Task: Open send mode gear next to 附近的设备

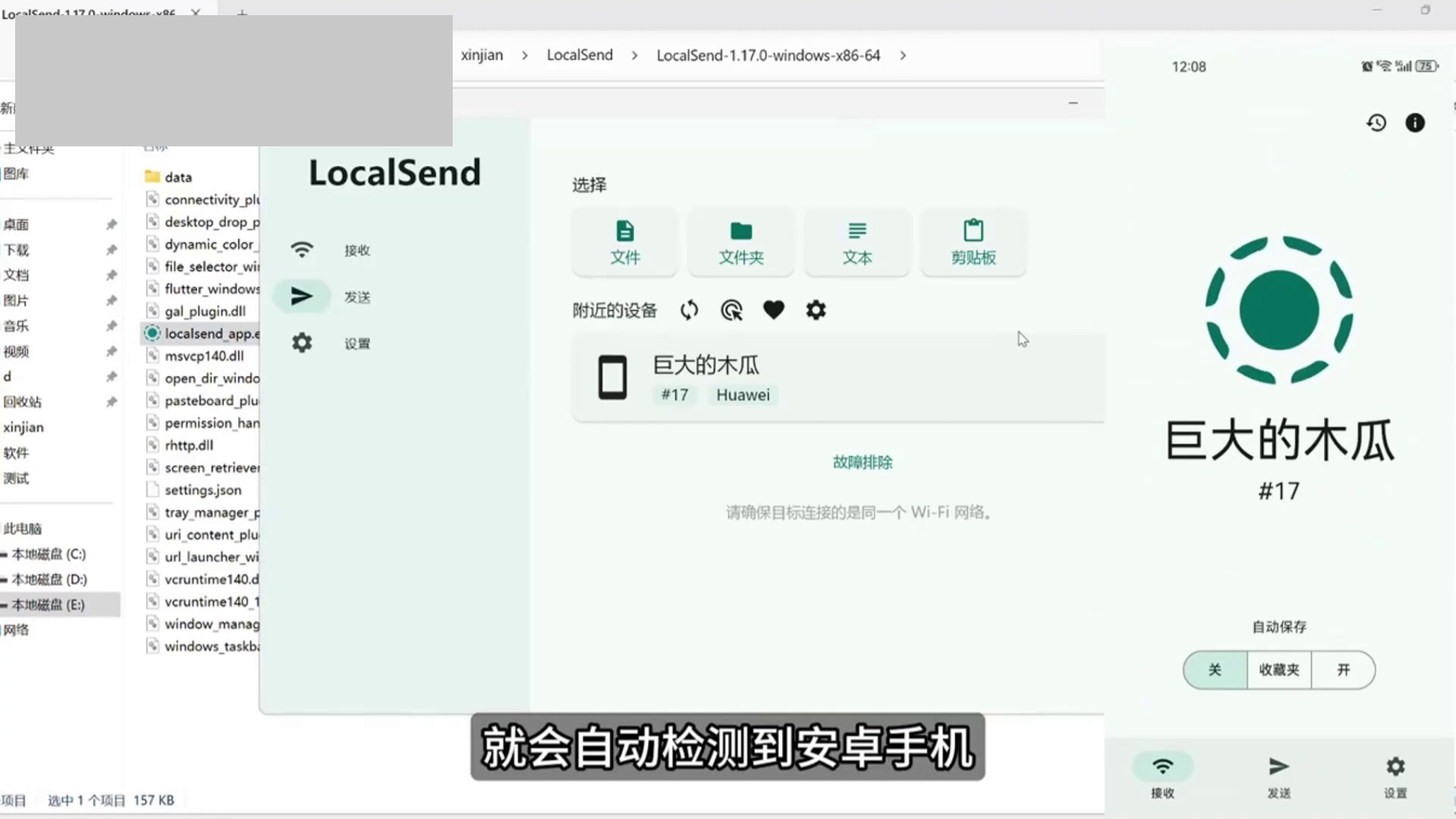Action: pyautogui.click(x=816, y=310)
